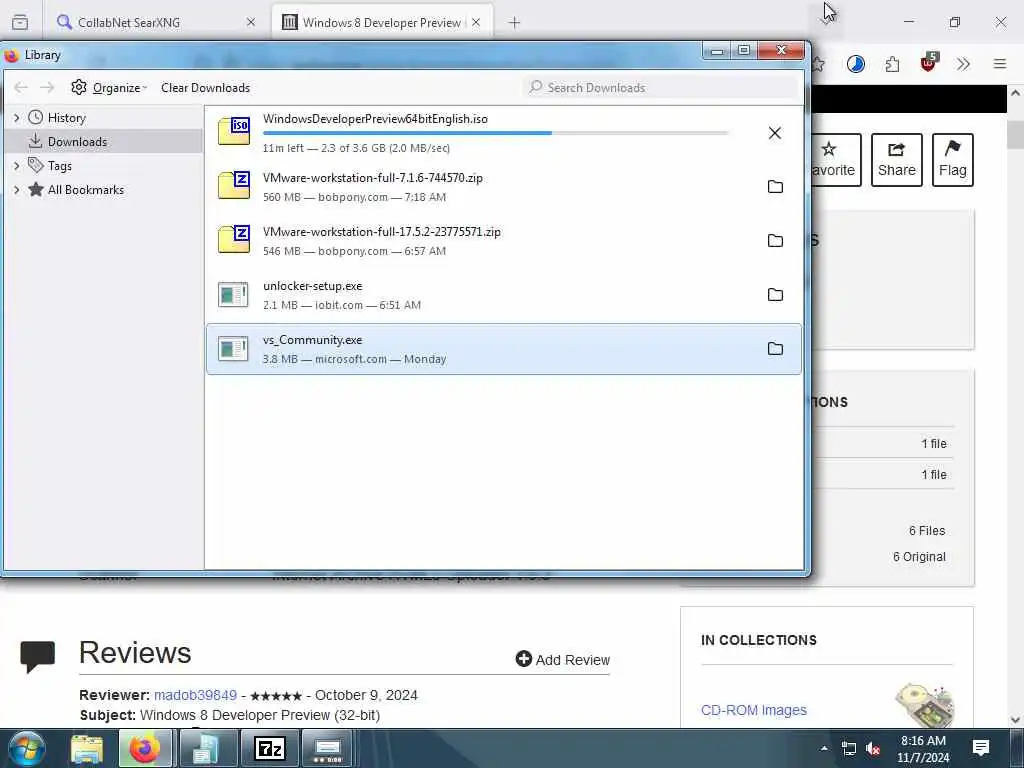This screenshot has height=768, width=1024.
Task: Expand the Tags tree node
Action: click(x=16, y=166)
